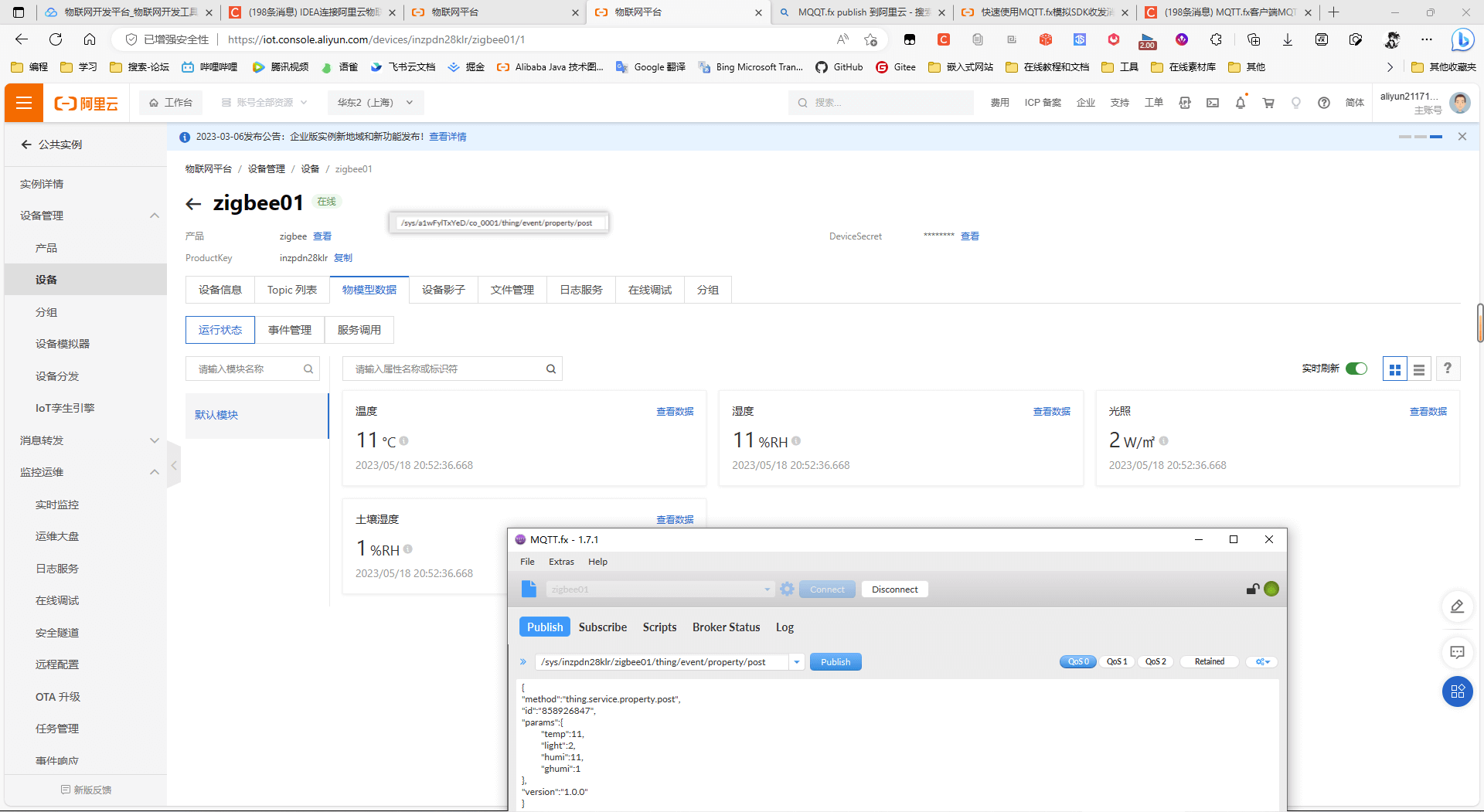The image size is (1484, 812).
Task: Open topic history dropdown arrow in MQTT.fx
Action: [x=797, y=662]
